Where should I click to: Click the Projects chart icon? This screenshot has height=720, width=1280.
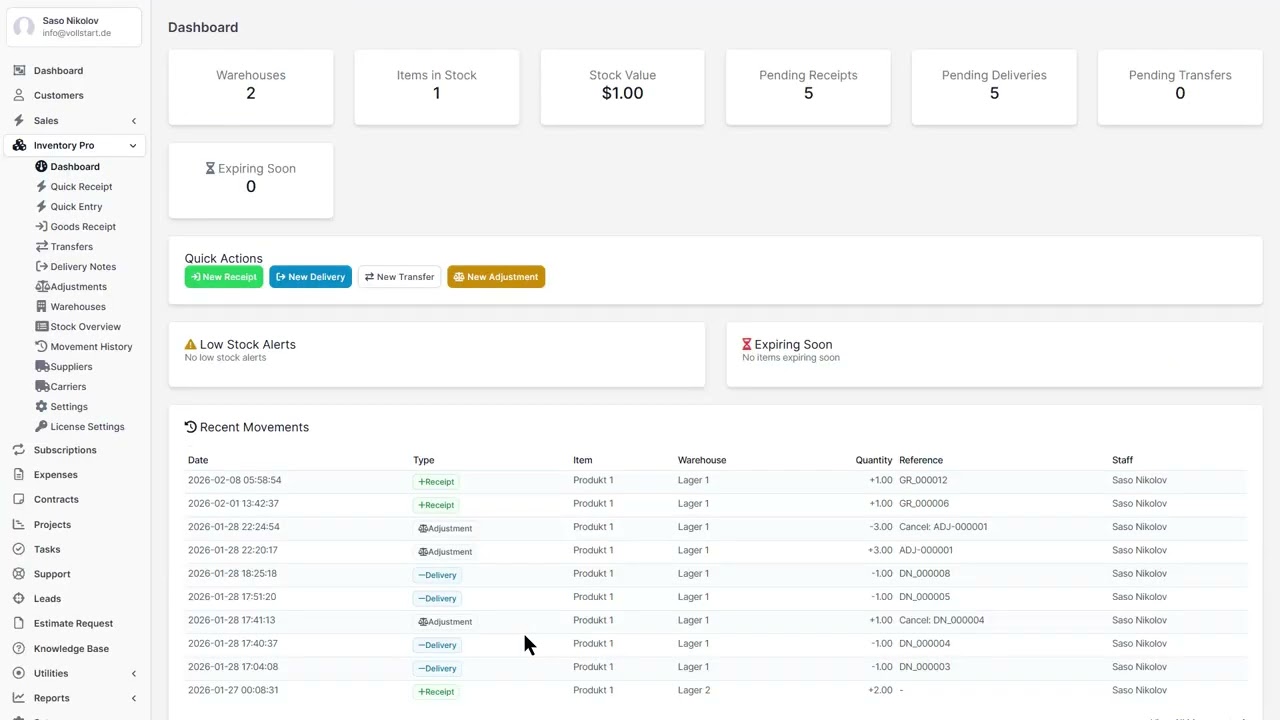[x=19, y=525]
